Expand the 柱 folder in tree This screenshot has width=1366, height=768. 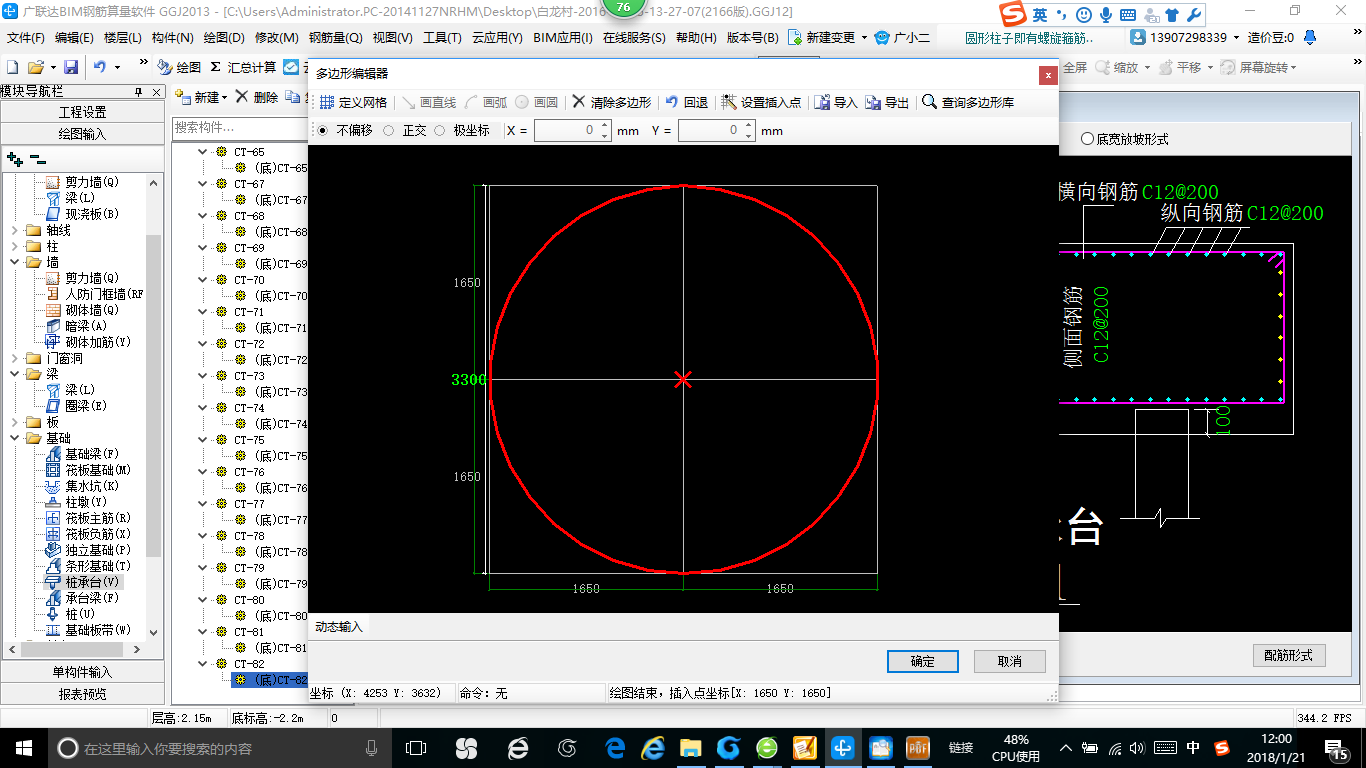click(x=15, y=246)
